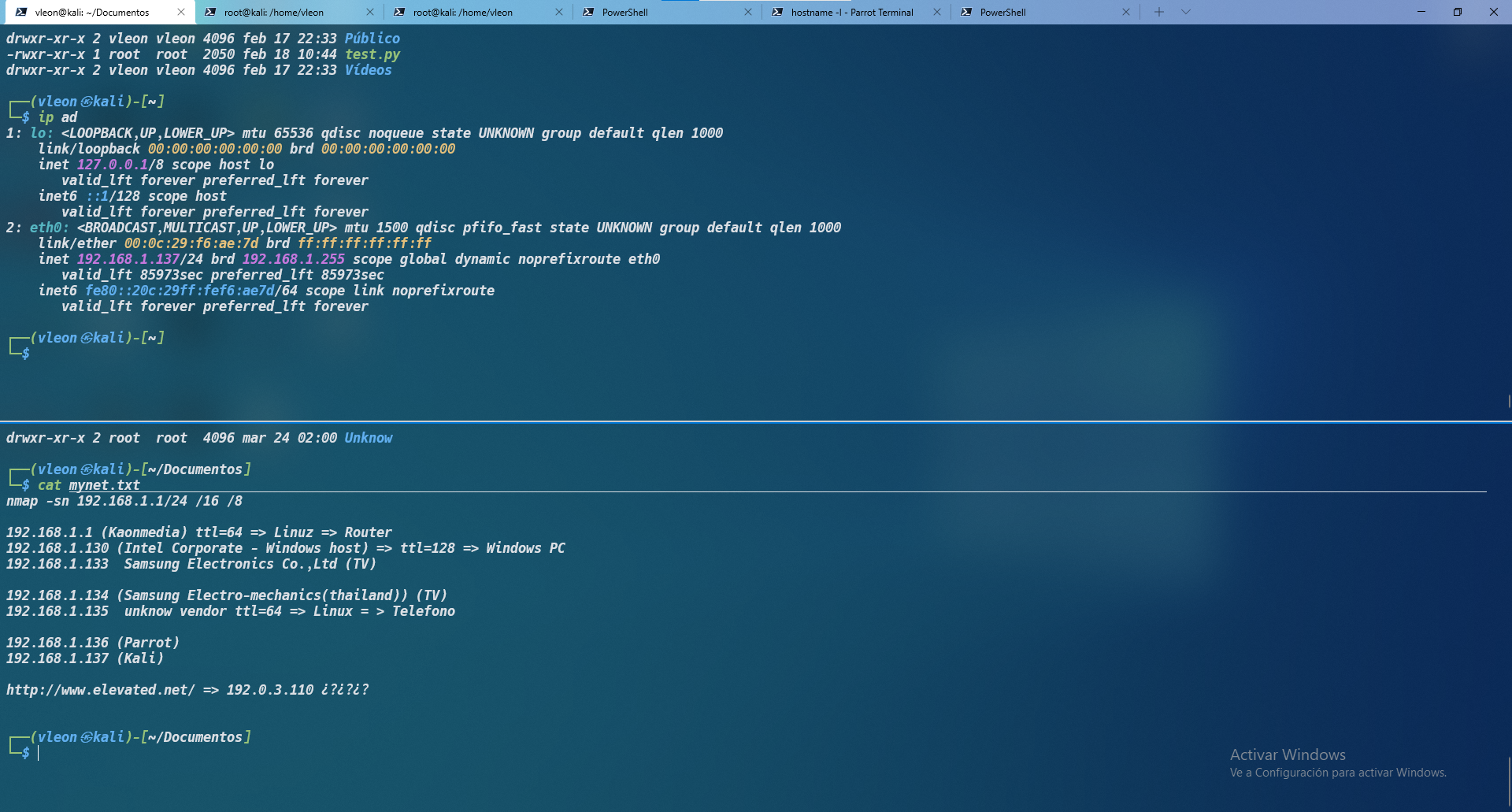Image resolution: width=1512 pixels, height=812 pixels.
Task: Open a new tab with the plus button
Action: pyautogui.click(x=1158, y=12)
